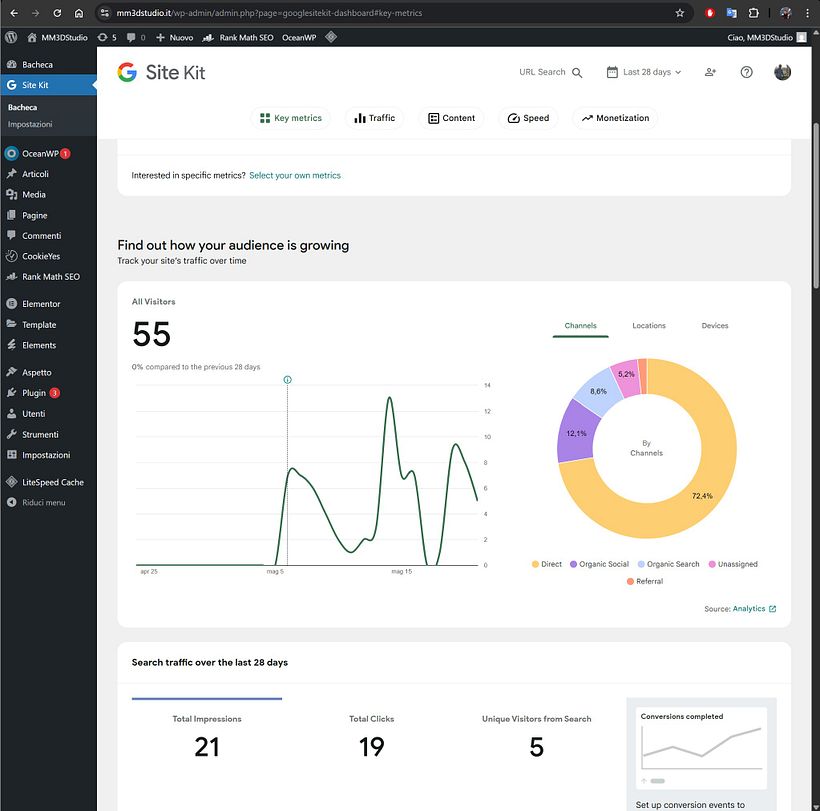This screenshot has height=811, width=820.
Task: Jump to the Monetization section
Action: point(615,118)
